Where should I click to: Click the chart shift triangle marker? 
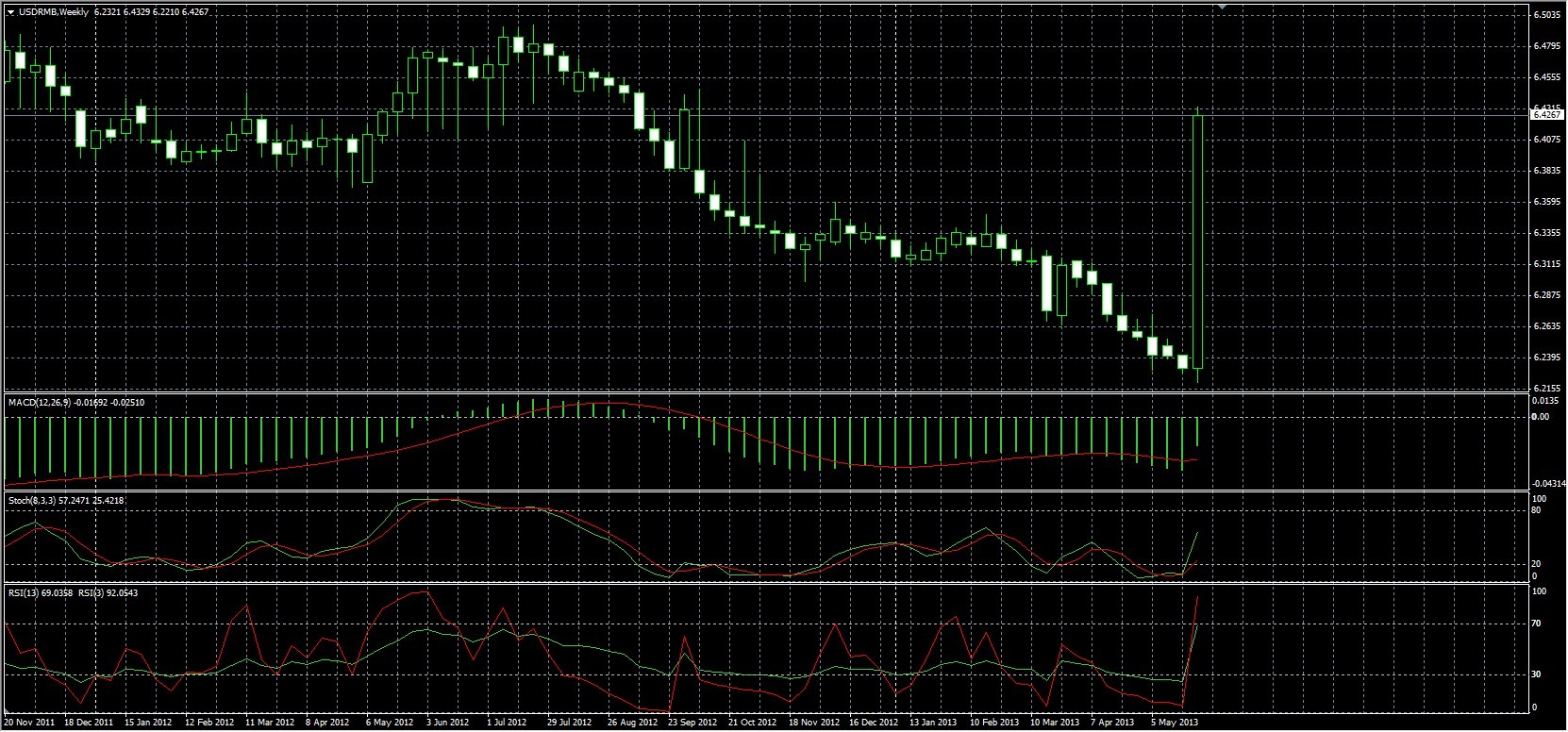tap(1223, 8)
